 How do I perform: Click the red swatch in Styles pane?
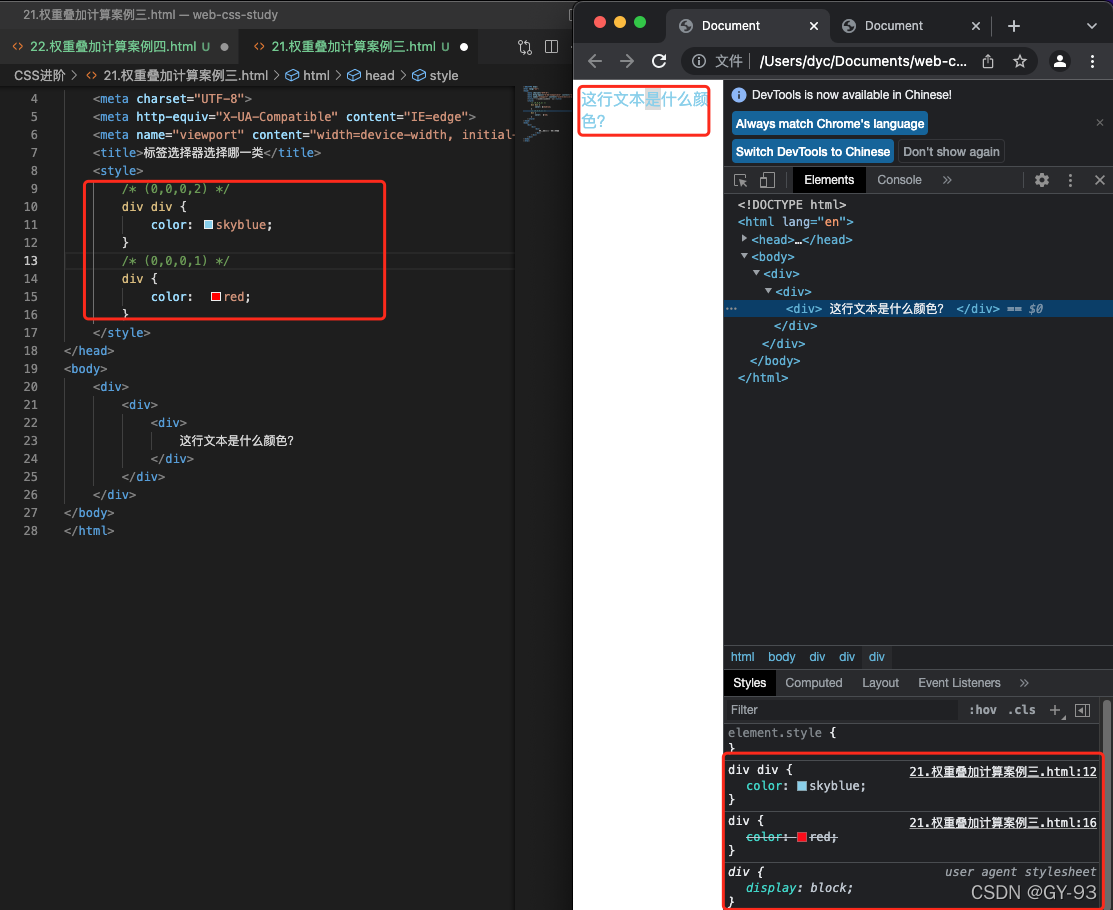[801, 838]
